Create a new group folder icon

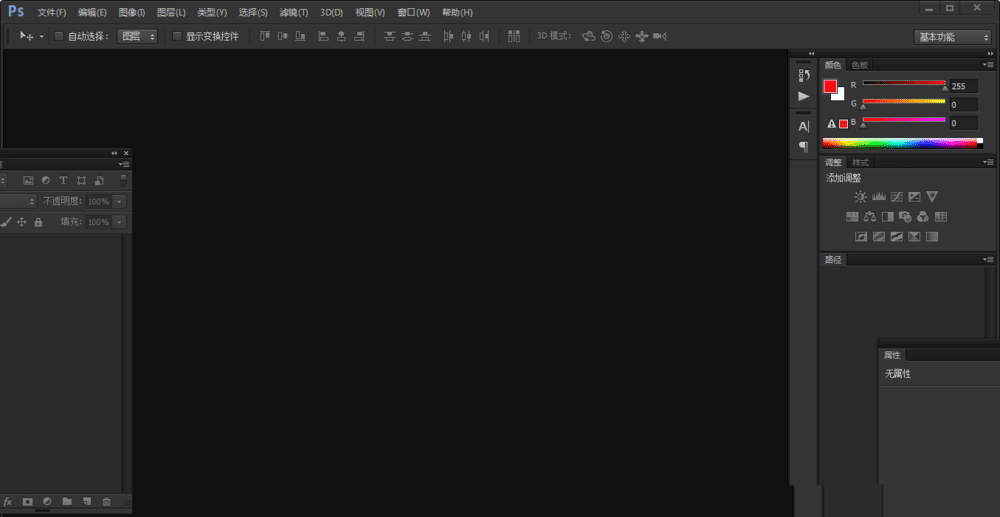(x=67, y=502)
